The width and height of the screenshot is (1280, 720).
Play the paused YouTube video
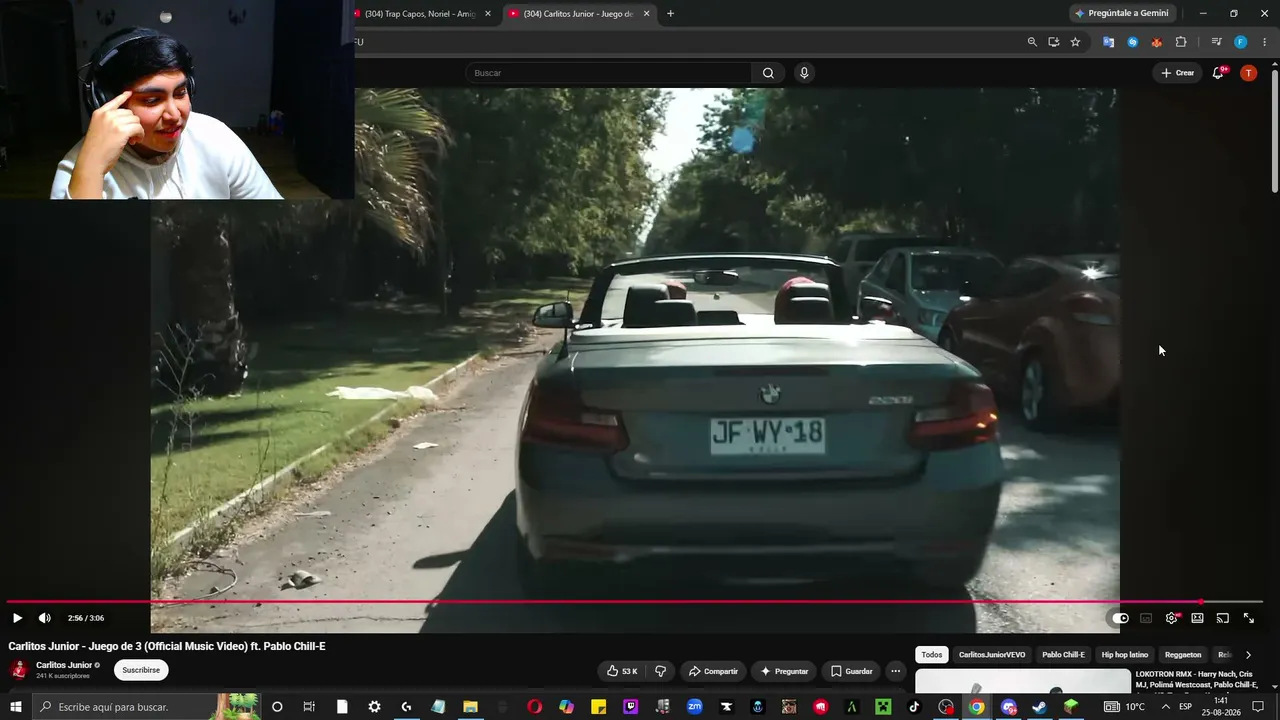(x=17, y=618)
